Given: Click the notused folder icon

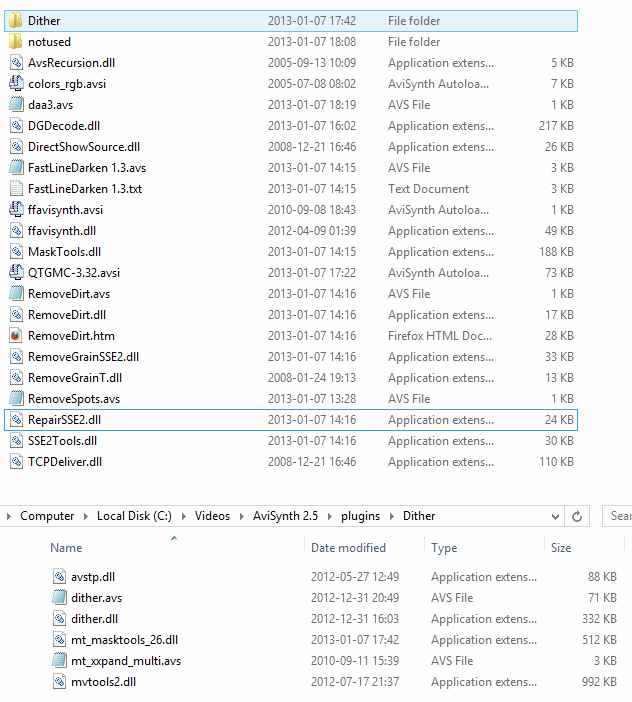Looking at the screenshot, I should [x=16, y=42].
